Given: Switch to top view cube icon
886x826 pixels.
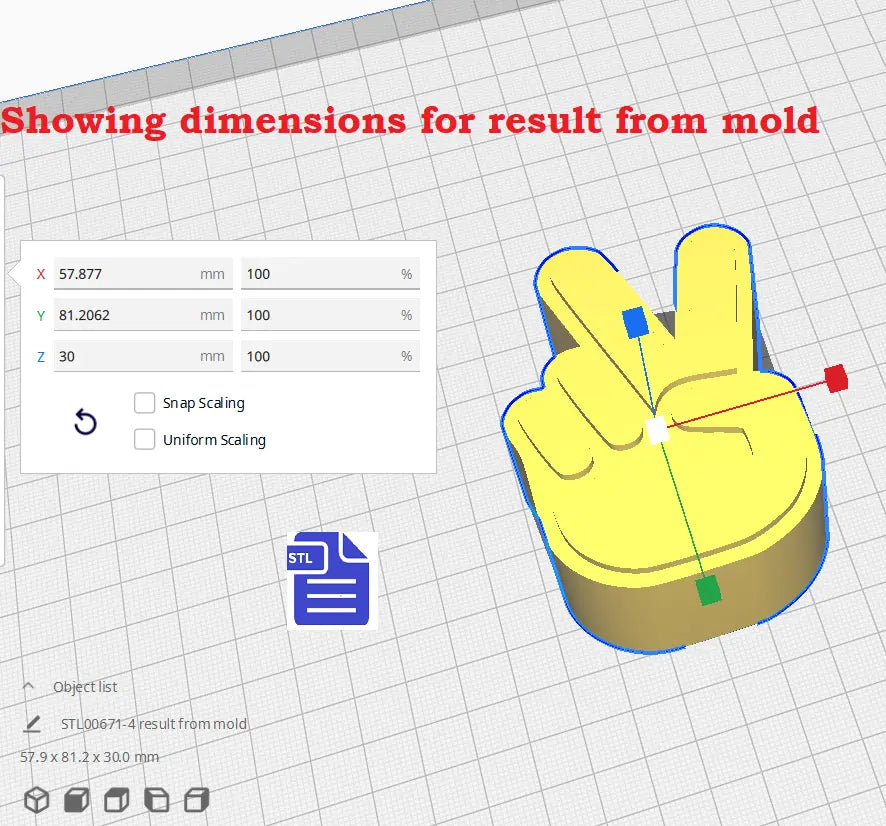Looking at the screenshot, I should 117,800.
